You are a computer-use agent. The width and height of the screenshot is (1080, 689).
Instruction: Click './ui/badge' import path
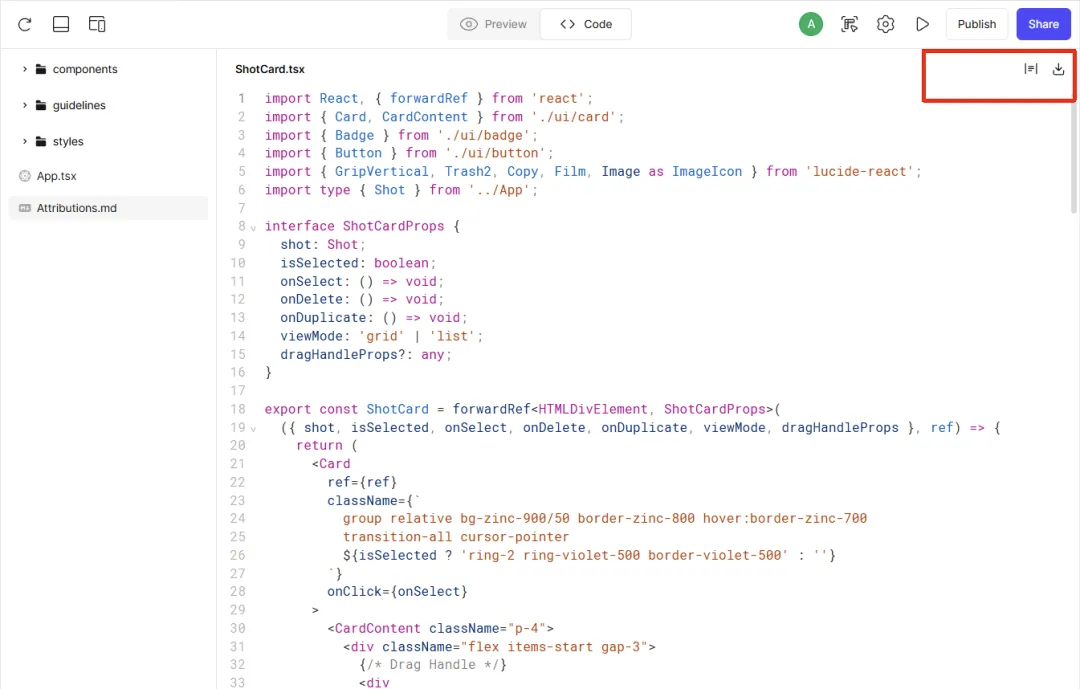pos(484,135)
